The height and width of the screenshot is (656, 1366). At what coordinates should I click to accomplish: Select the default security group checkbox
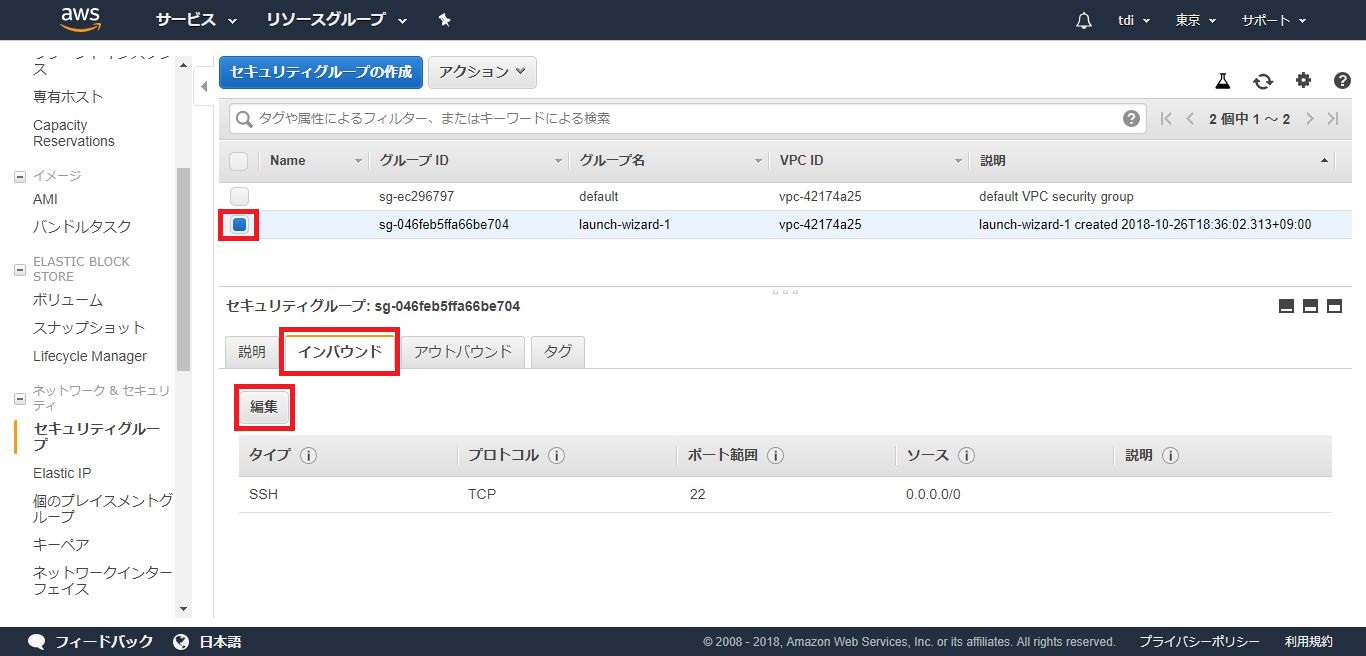click(x=240, y=196)
